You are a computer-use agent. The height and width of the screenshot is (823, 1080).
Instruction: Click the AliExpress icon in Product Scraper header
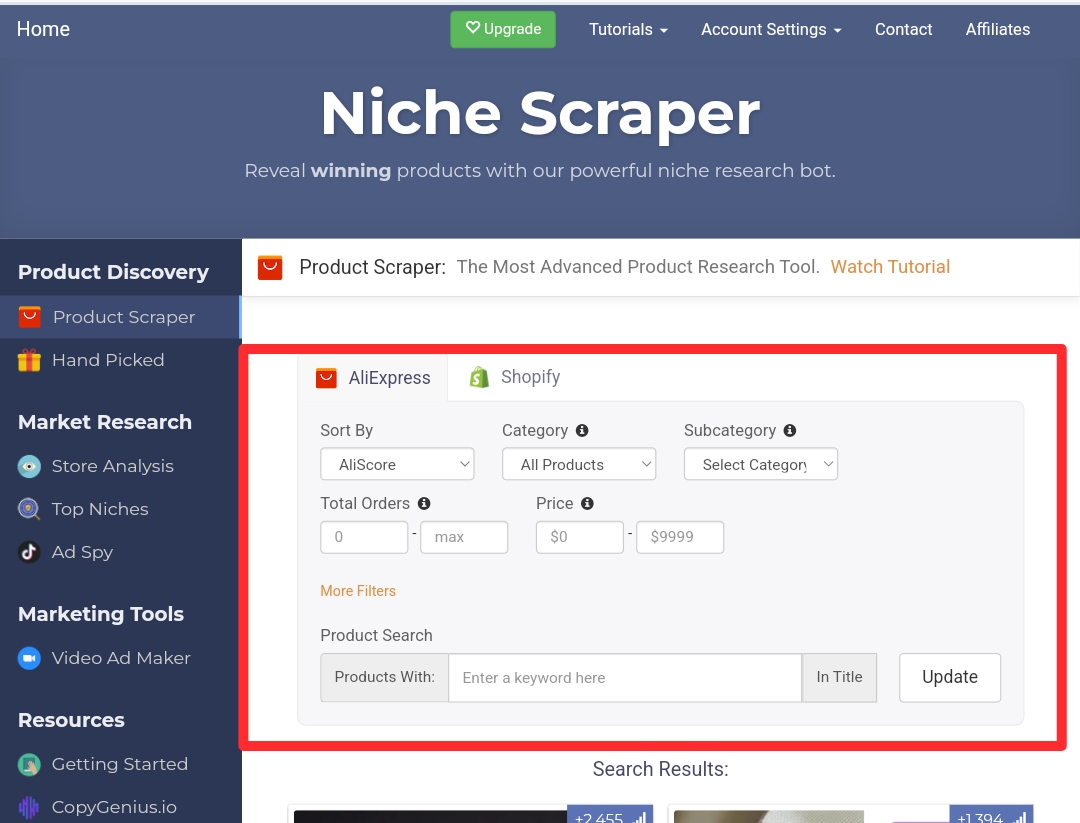[x=270, y=267]
